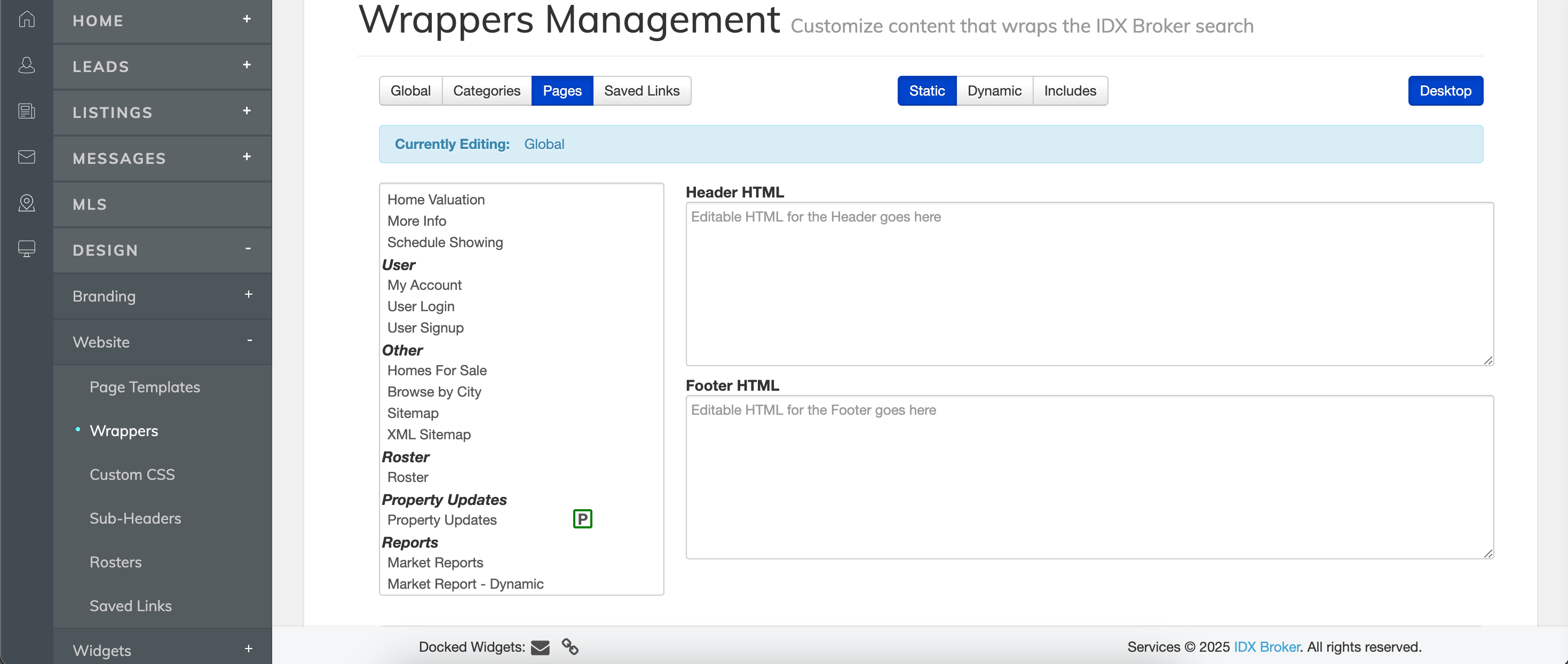
Task: Open the docked chain link widget icon
Action: 570,646
